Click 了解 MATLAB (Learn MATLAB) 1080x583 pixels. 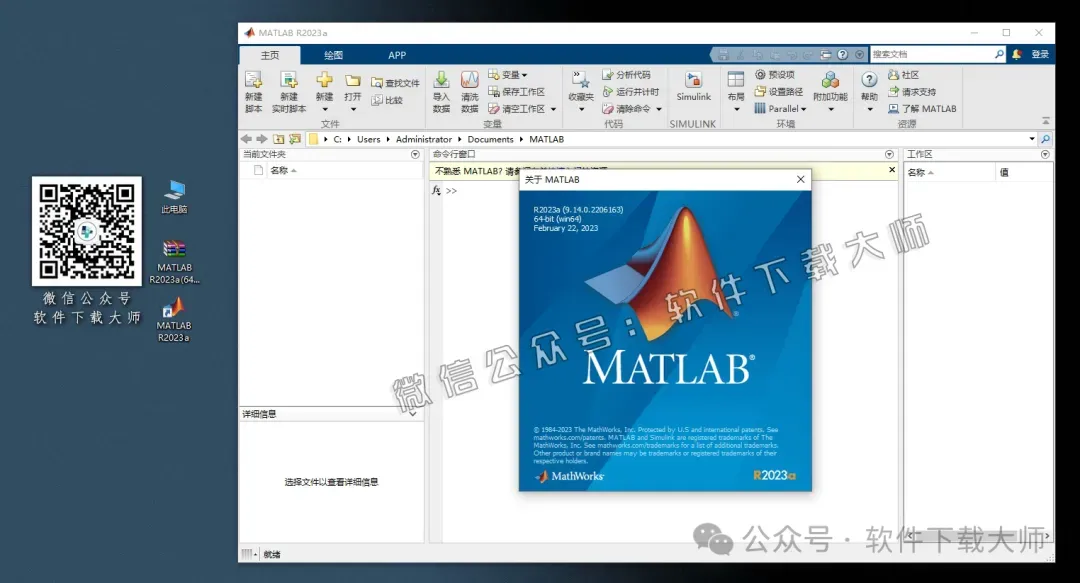coord(922,109)
